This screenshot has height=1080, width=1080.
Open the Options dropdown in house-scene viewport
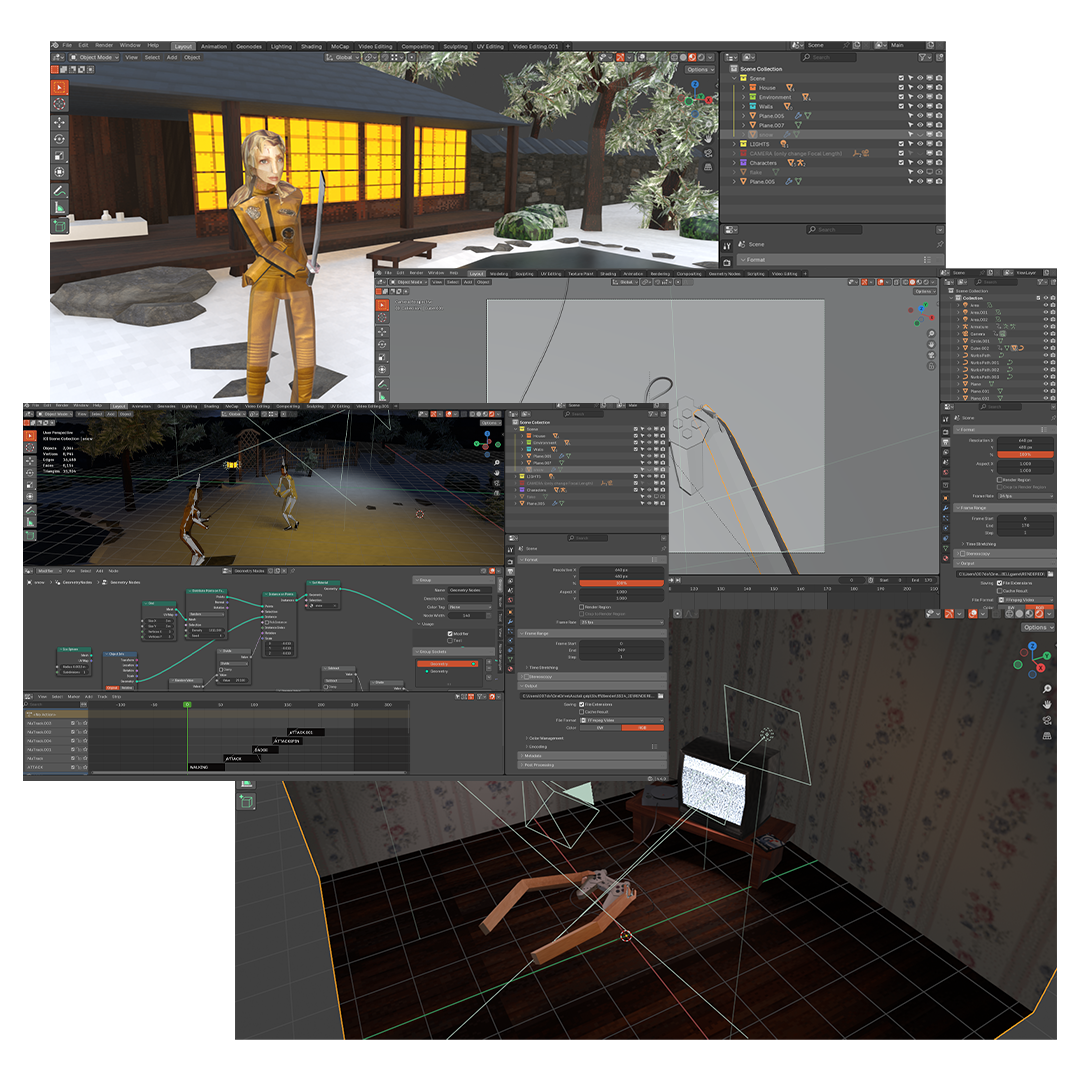click(x=700, y=70)
